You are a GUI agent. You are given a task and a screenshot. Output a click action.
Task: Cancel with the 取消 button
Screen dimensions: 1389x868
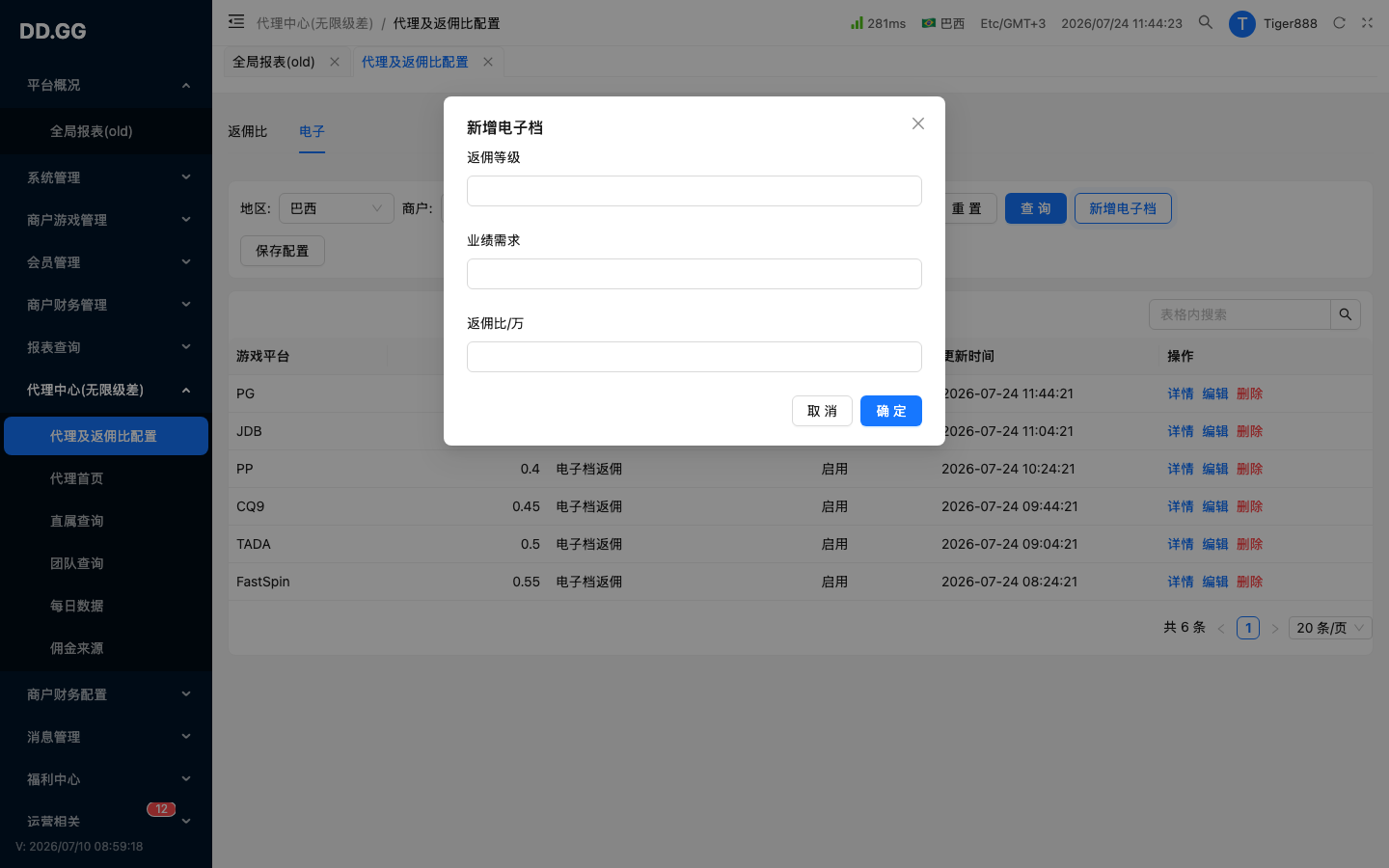(x=822, y=411)
